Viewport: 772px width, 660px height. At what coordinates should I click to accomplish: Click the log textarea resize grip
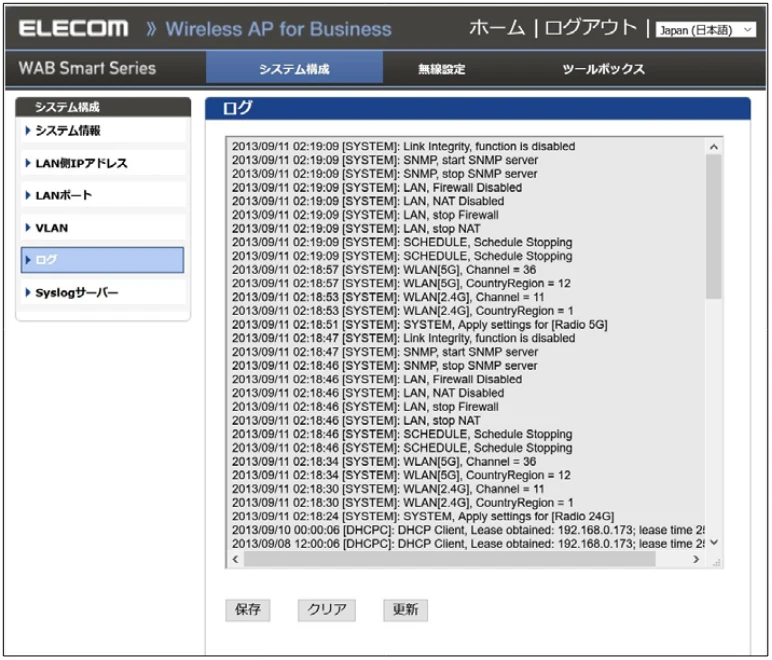click(x=716, y=562)
